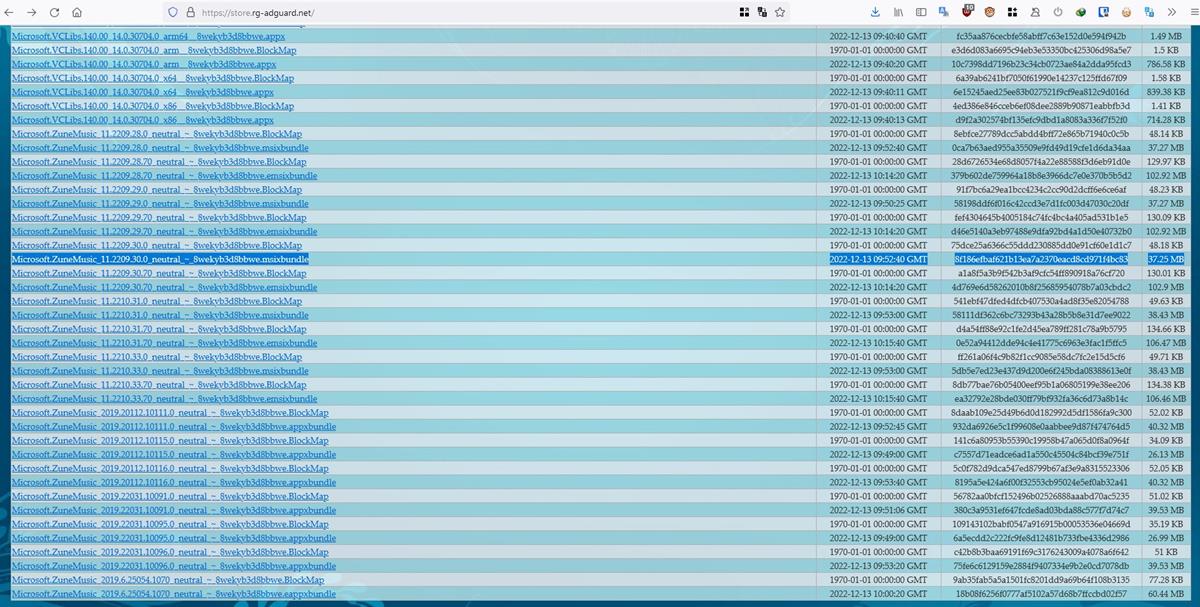Image resolution: width=1200 pixels, height=607 pixels.
Task: Open the Downloads panel
Action: 876,12
